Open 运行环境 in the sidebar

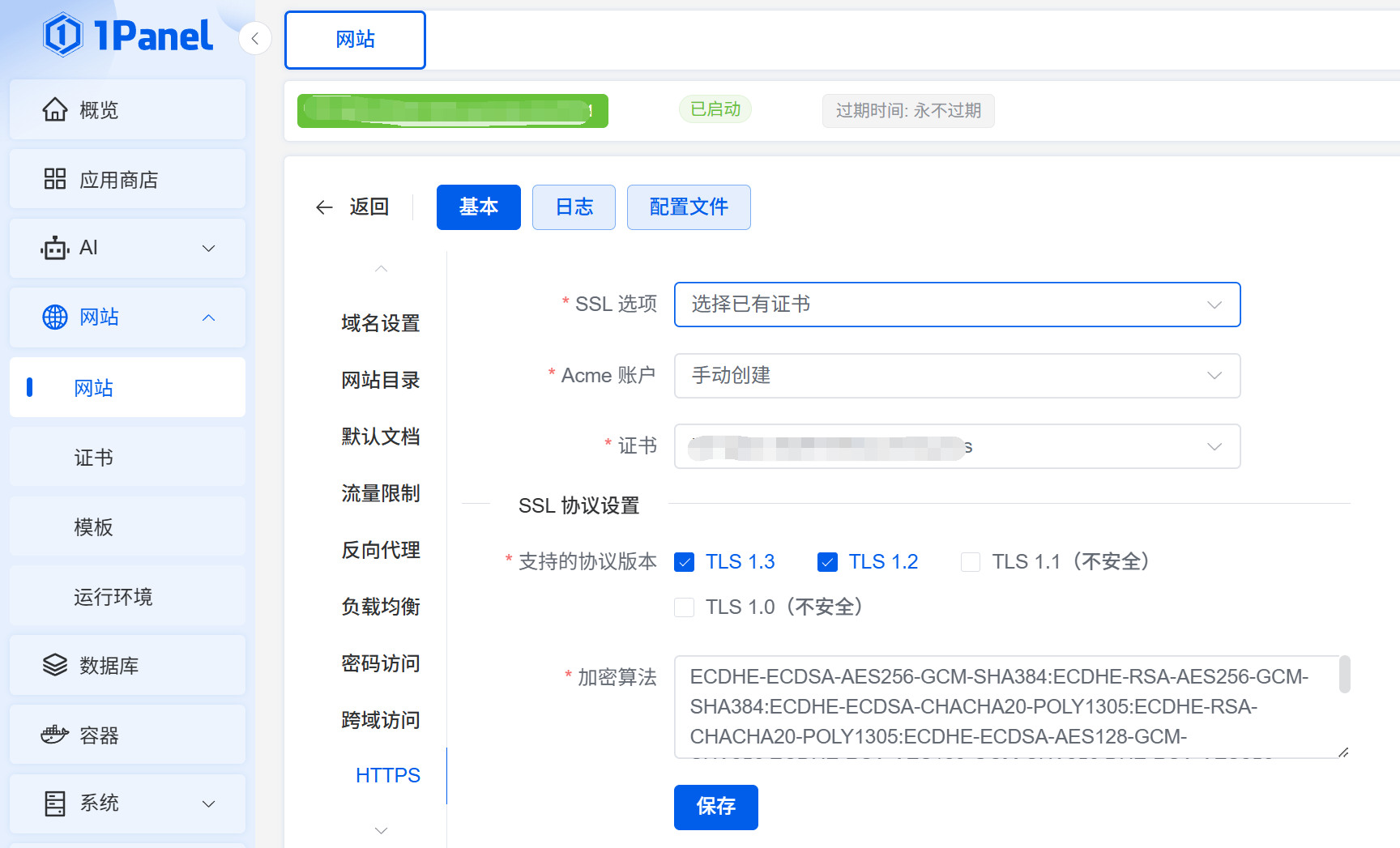[x=127, y=596]
